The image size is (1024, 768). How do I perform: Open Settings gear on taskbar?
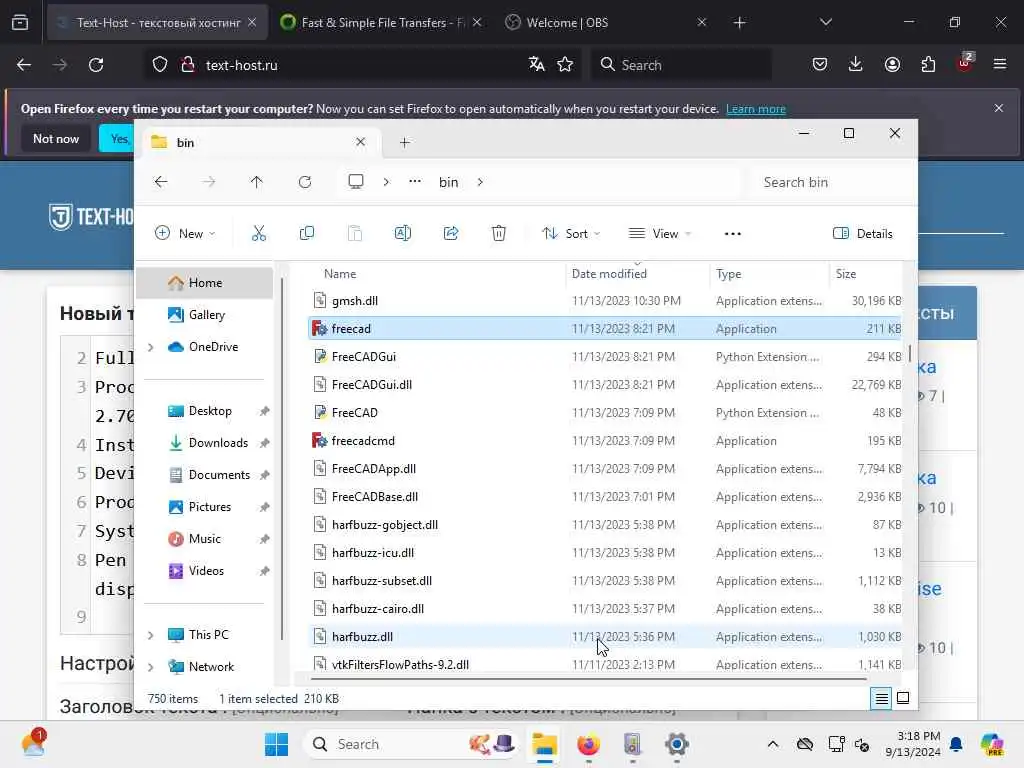(677, 744)
